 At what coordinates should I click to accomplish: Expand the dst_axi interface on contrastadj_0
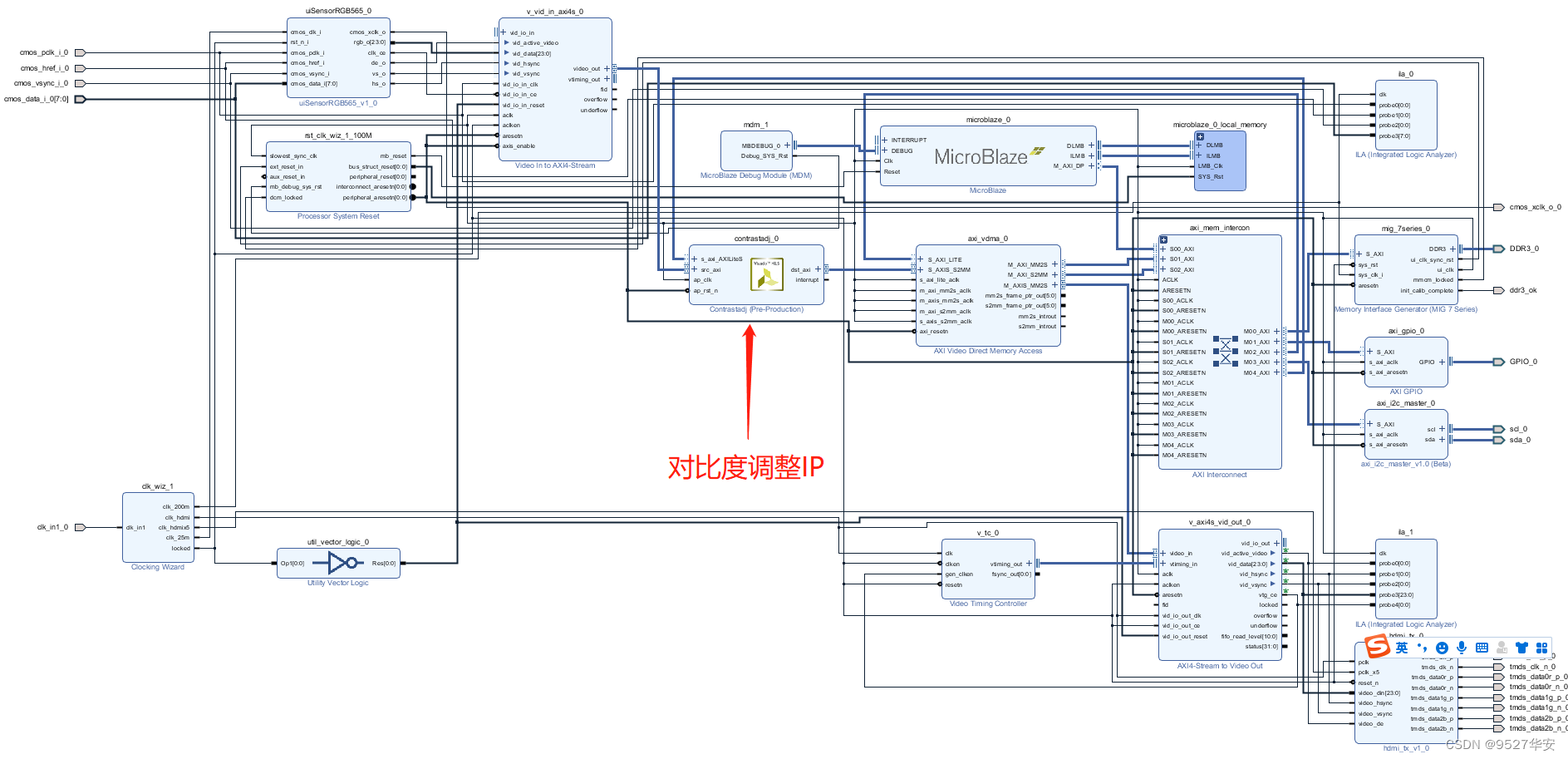tap(818, 269)
